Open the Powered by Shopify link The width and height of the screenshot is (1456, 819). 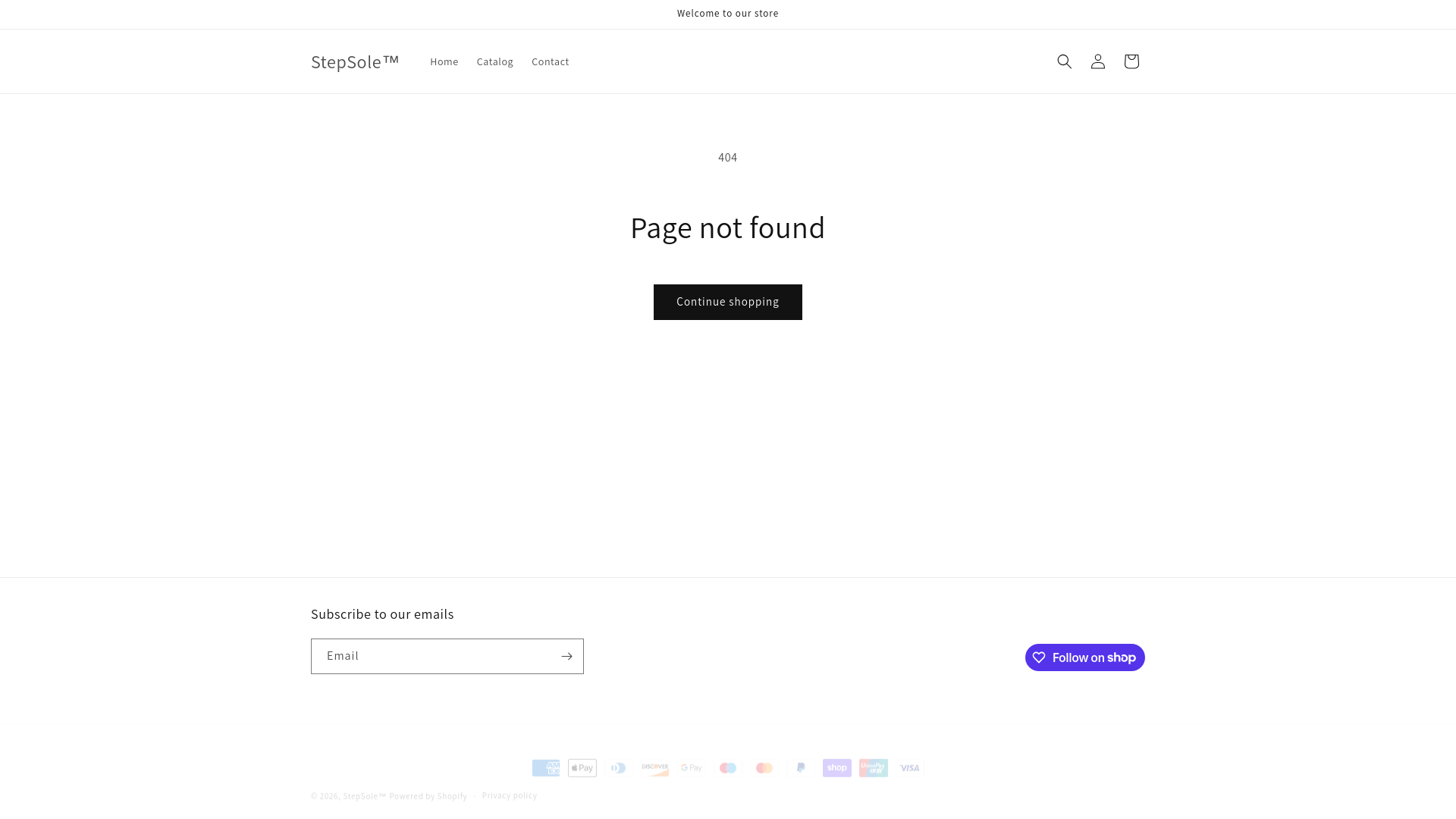(x=428, y=796)
